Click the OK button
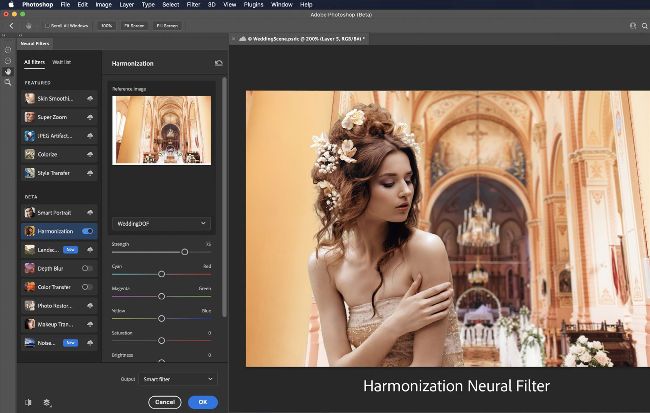The width and height of the screenshot is (650, 413). [201, 402]
